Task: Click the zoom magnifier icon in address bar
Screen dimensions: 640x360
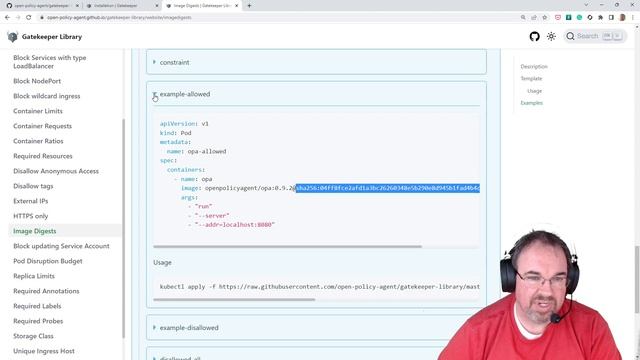Action: coord(523,18)
